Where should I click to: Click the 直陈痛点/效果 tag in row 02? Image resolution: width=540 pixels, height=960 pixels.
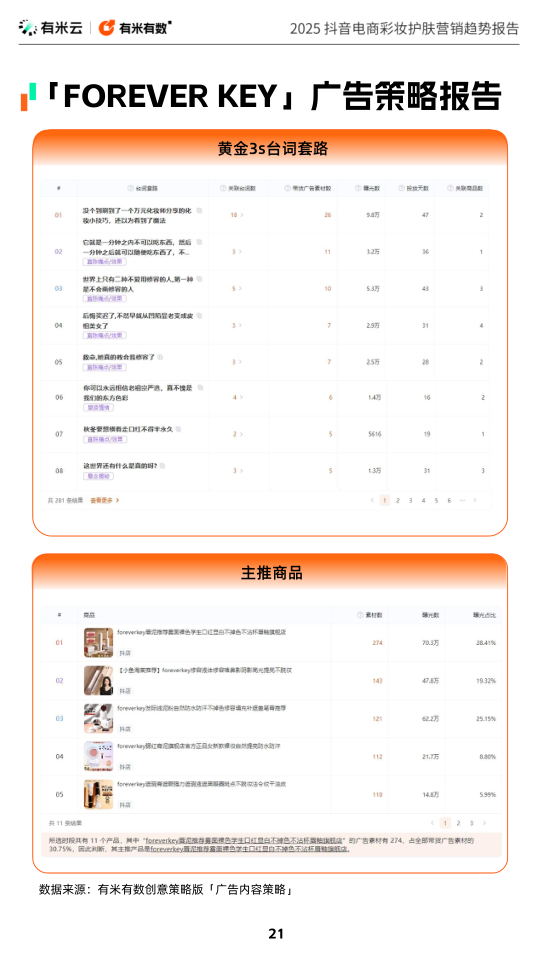click(x=105, y=261)
